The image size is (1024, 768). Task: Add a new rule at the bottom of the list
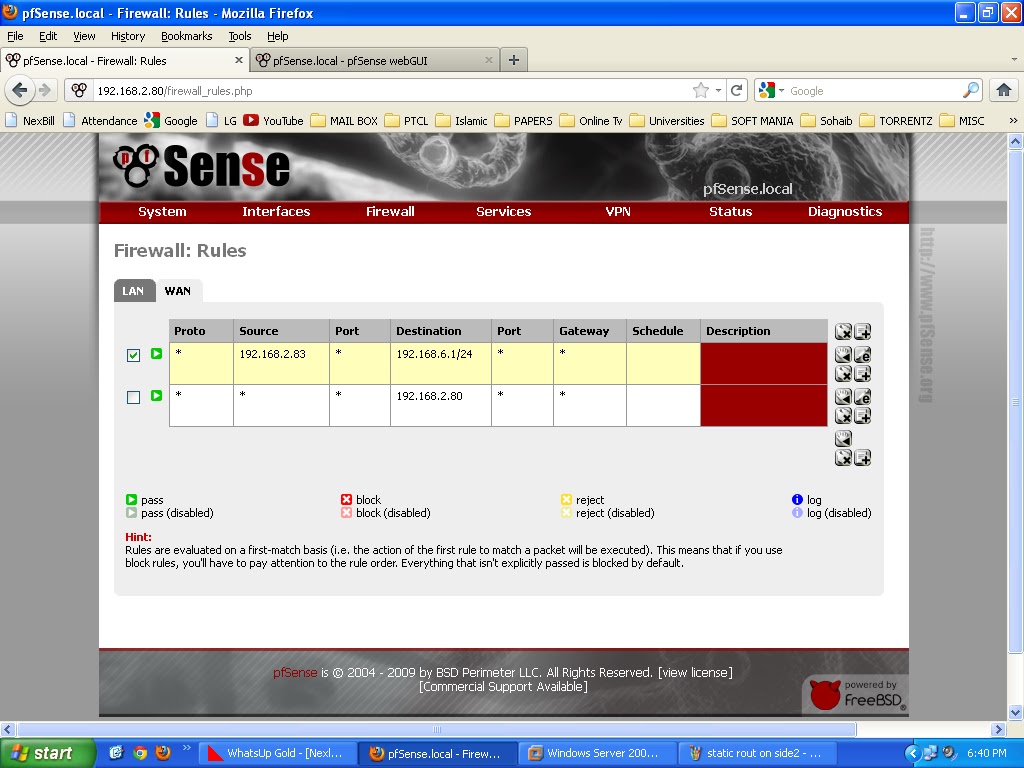click(862, 457)
